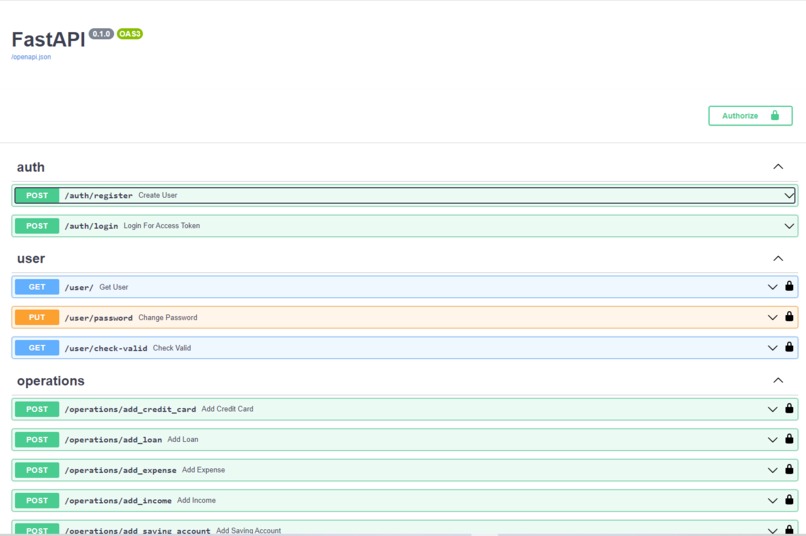Viewport: 806px width, 536px height.
Task: Click the operations section heading
Action: [50, 381]
